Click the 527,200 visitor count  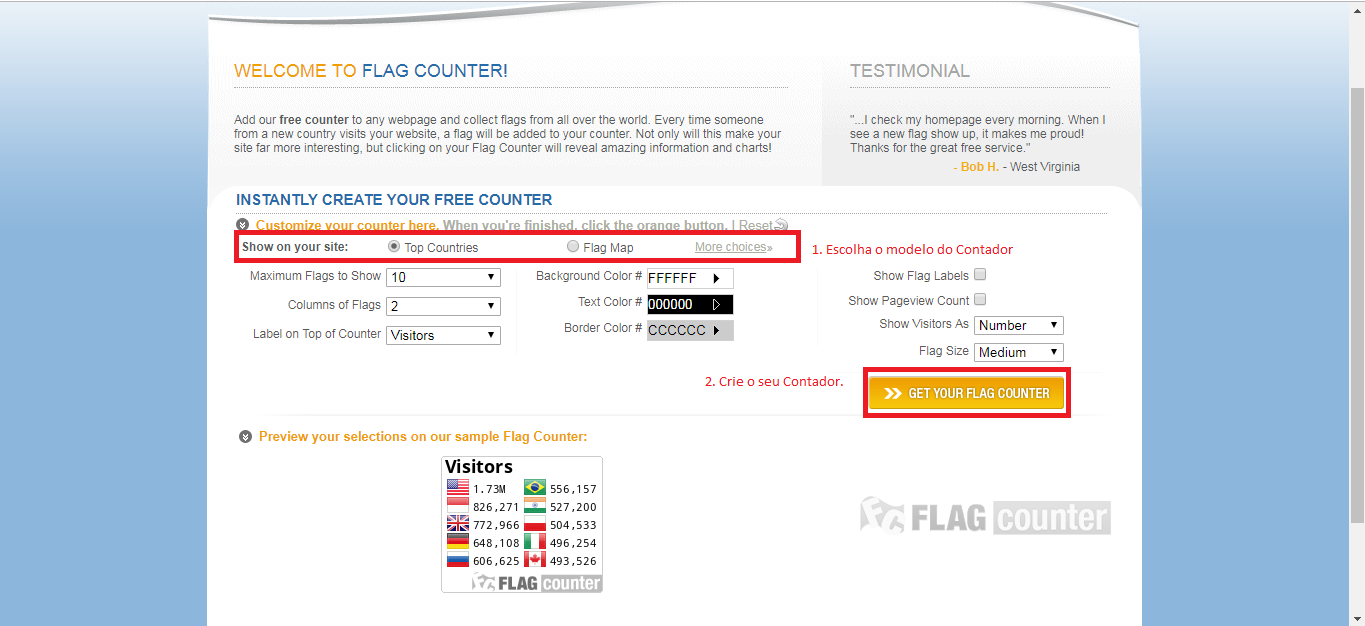(573, 507)
